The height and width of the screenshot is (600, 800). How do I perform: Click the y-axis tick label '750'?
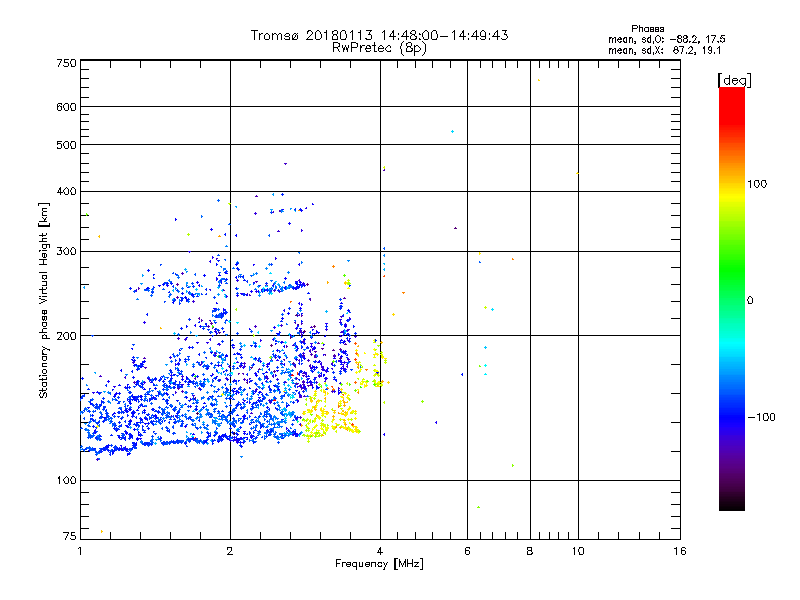click(x=66, y=63)
